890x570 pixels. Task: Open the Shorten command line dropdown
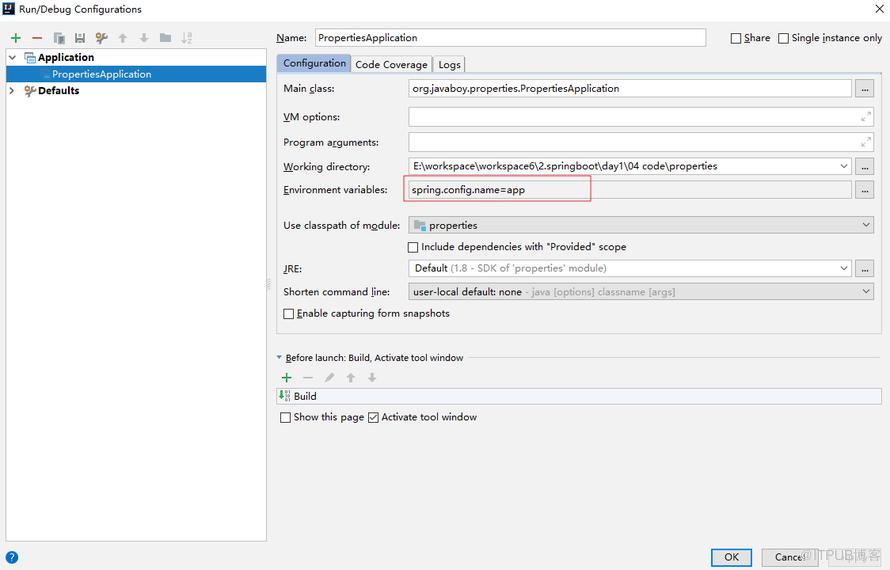click(x=866, y=292)
